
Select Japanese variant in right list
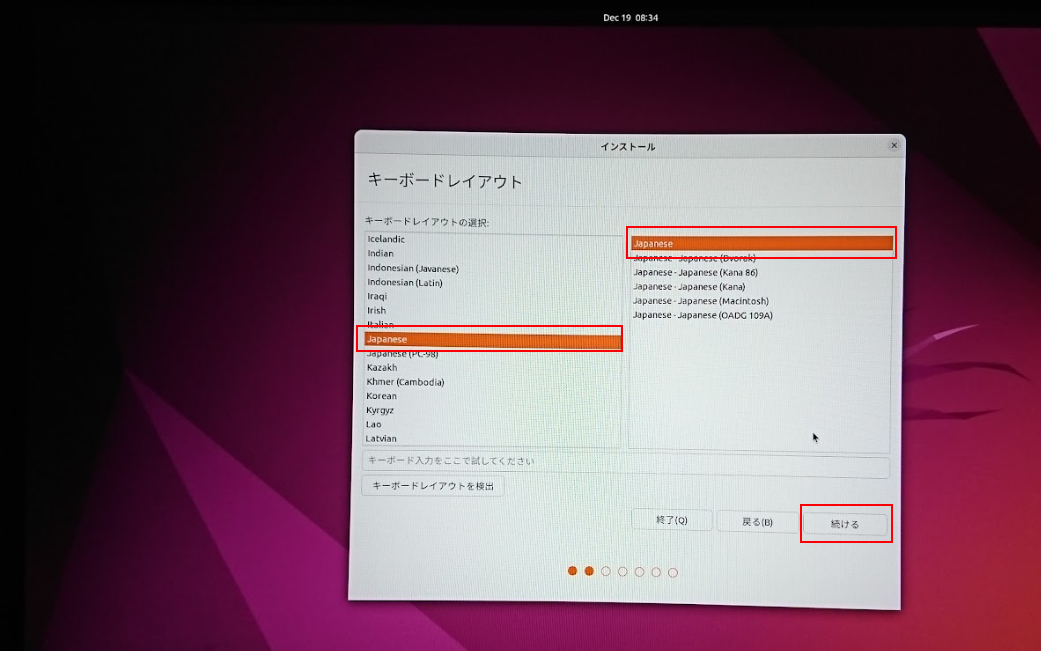tap(761, 244)
